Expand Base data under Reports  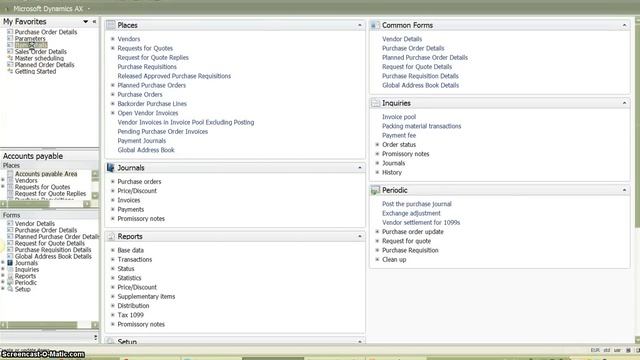[x=113, y=250]
